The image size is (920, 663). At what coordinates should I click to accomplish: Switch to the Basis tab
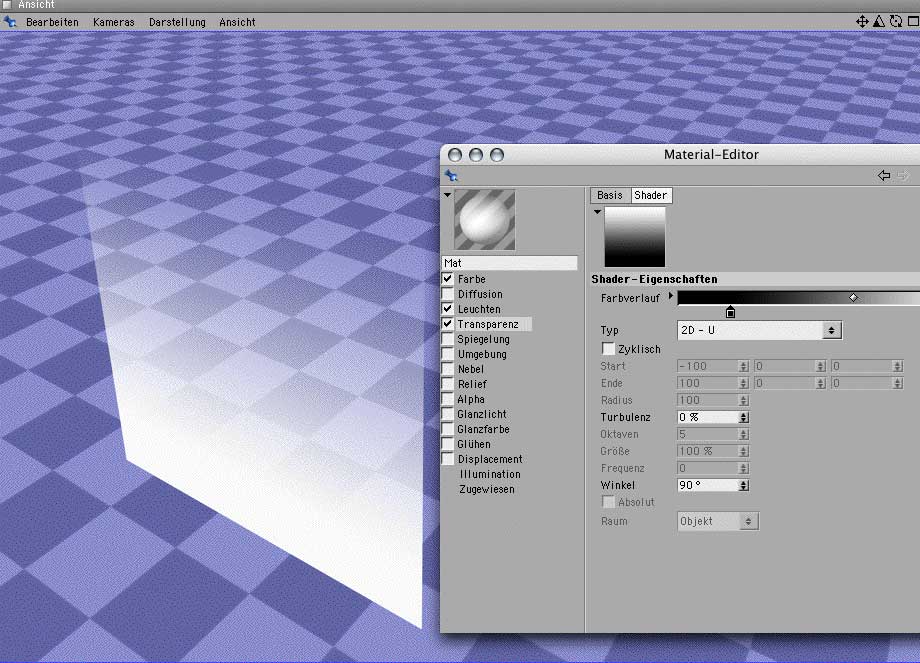(x=610, y=195)
